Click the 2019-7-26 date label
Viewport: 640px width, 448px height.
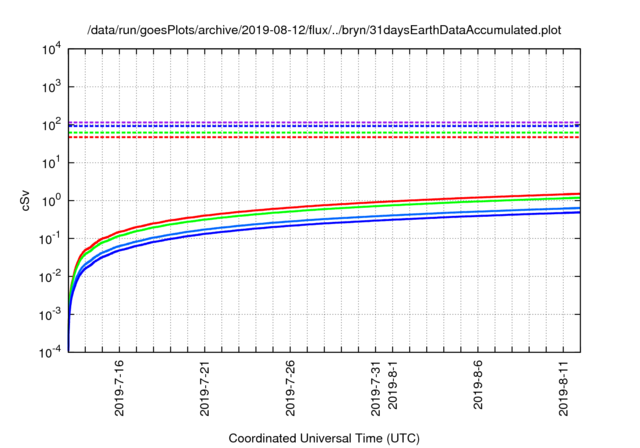[x=290, y=388]
